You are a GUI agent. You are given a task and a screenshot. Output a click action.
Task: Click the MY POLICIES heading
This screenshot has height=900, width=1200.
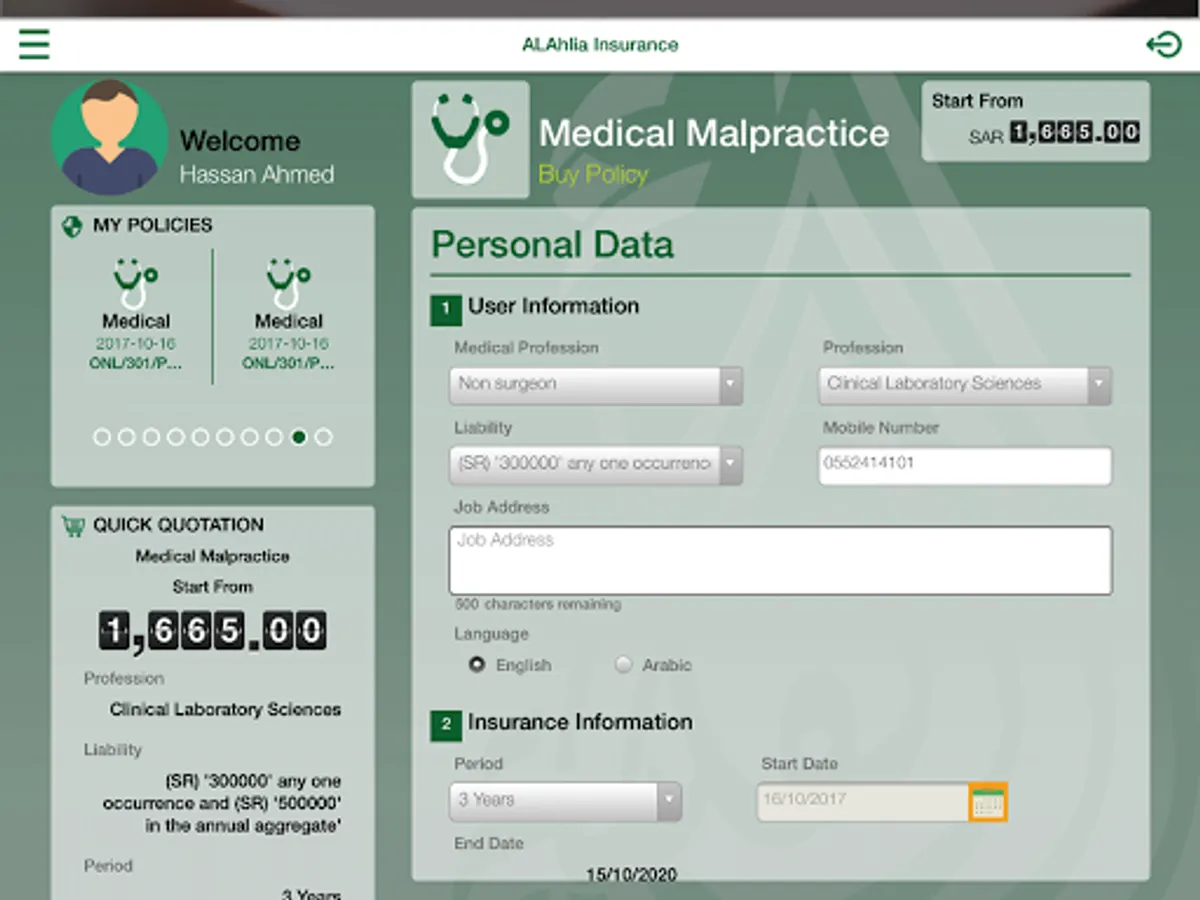pyautogui.click(x=153, y=226)
